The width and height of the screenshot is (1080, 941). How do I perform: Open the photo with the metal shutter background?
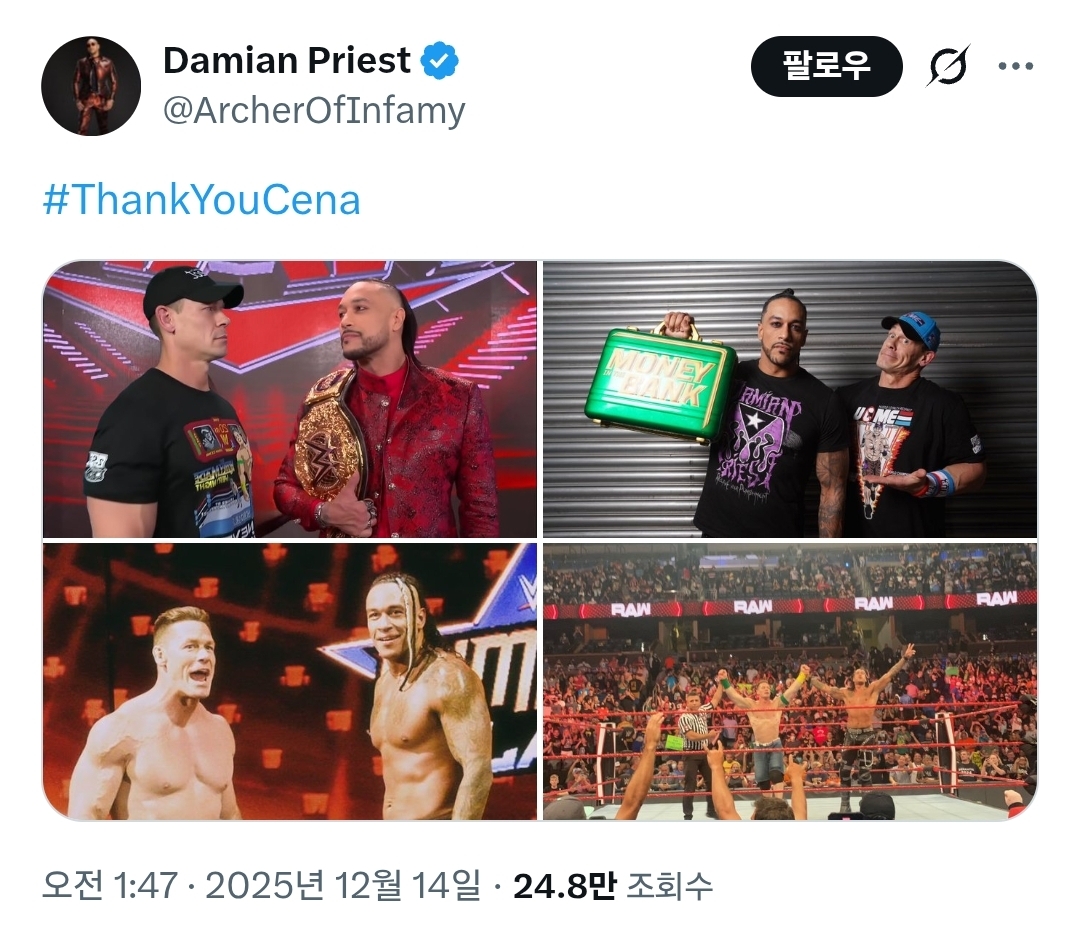click(790, 399)
